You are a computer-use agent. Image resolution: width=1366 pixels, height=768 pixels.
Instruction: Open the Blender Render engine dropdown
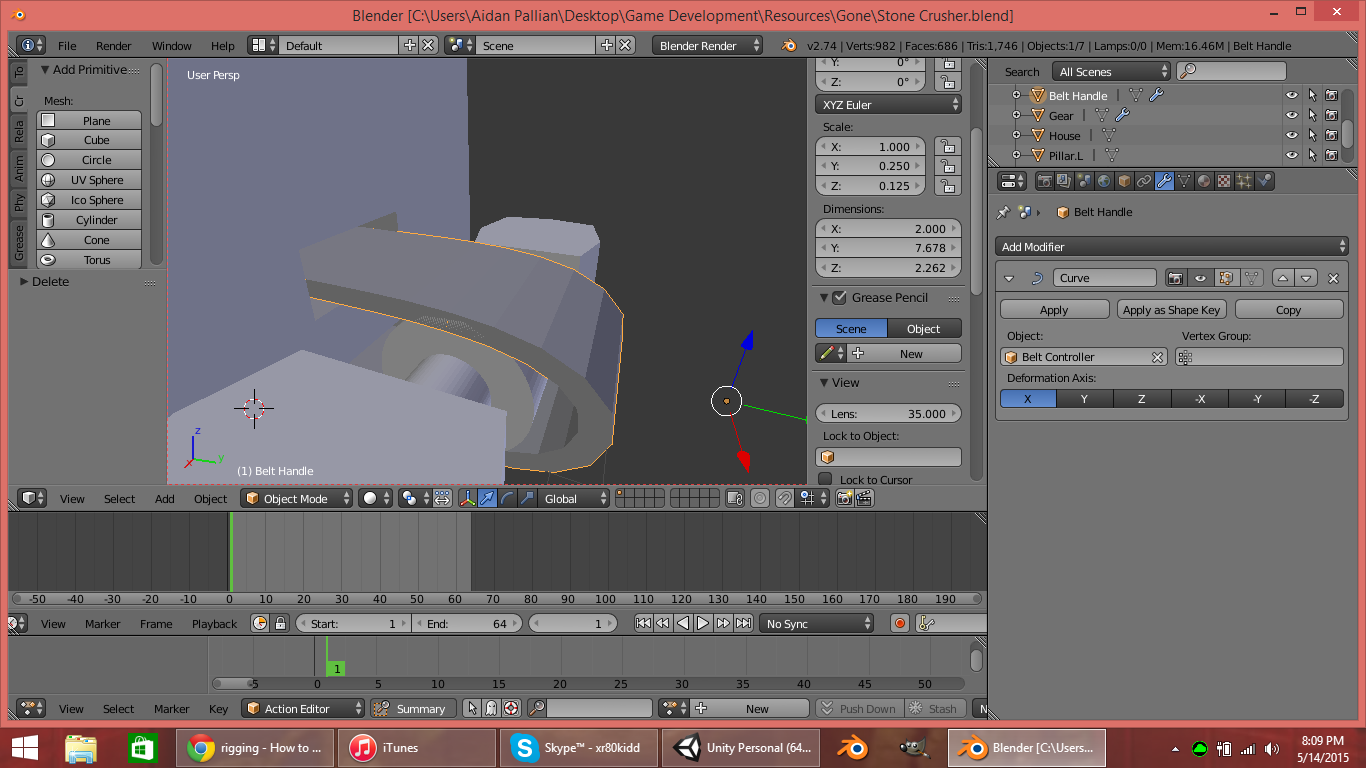tap(707, 45)
